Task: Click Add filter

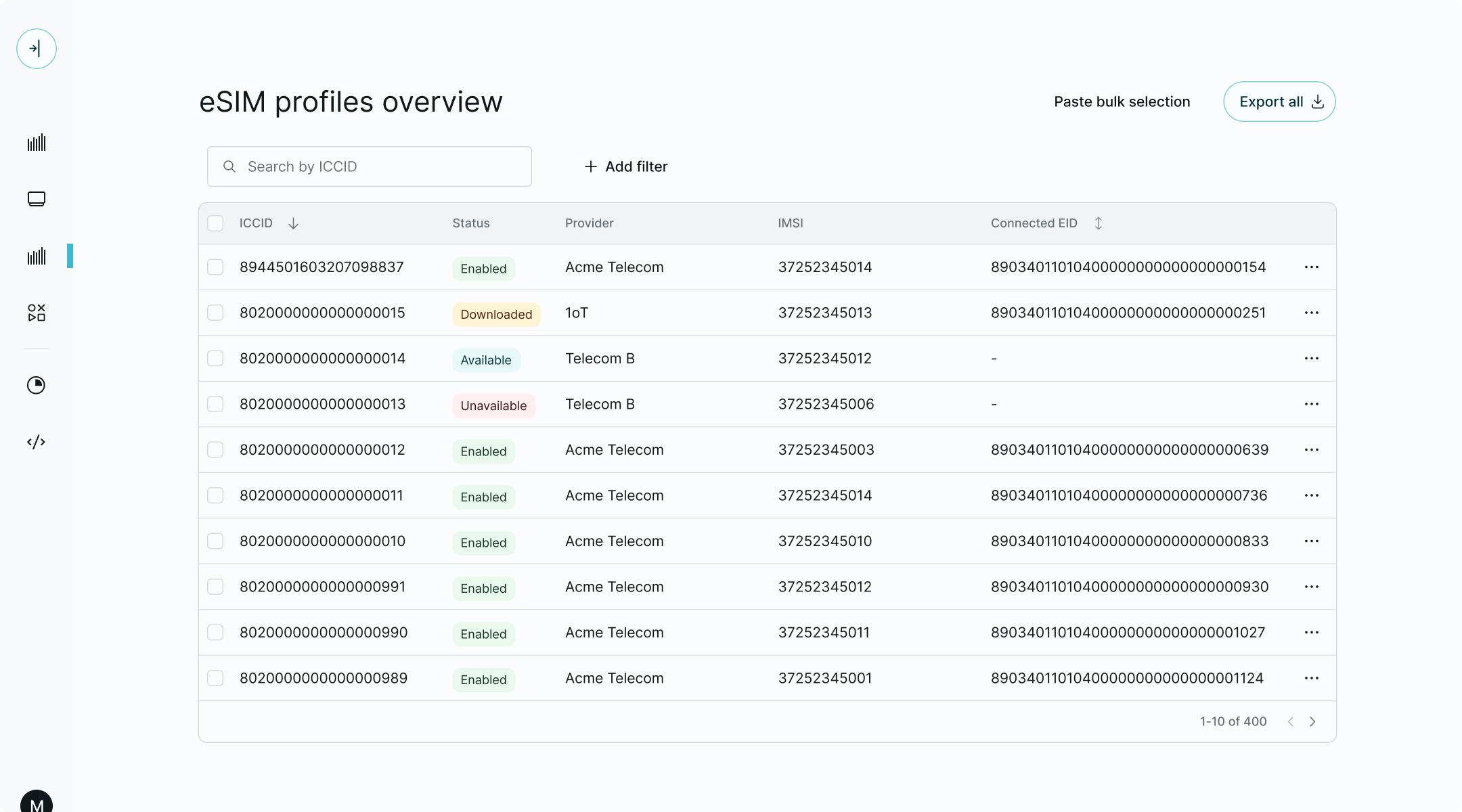Action: tap(626, 166)
